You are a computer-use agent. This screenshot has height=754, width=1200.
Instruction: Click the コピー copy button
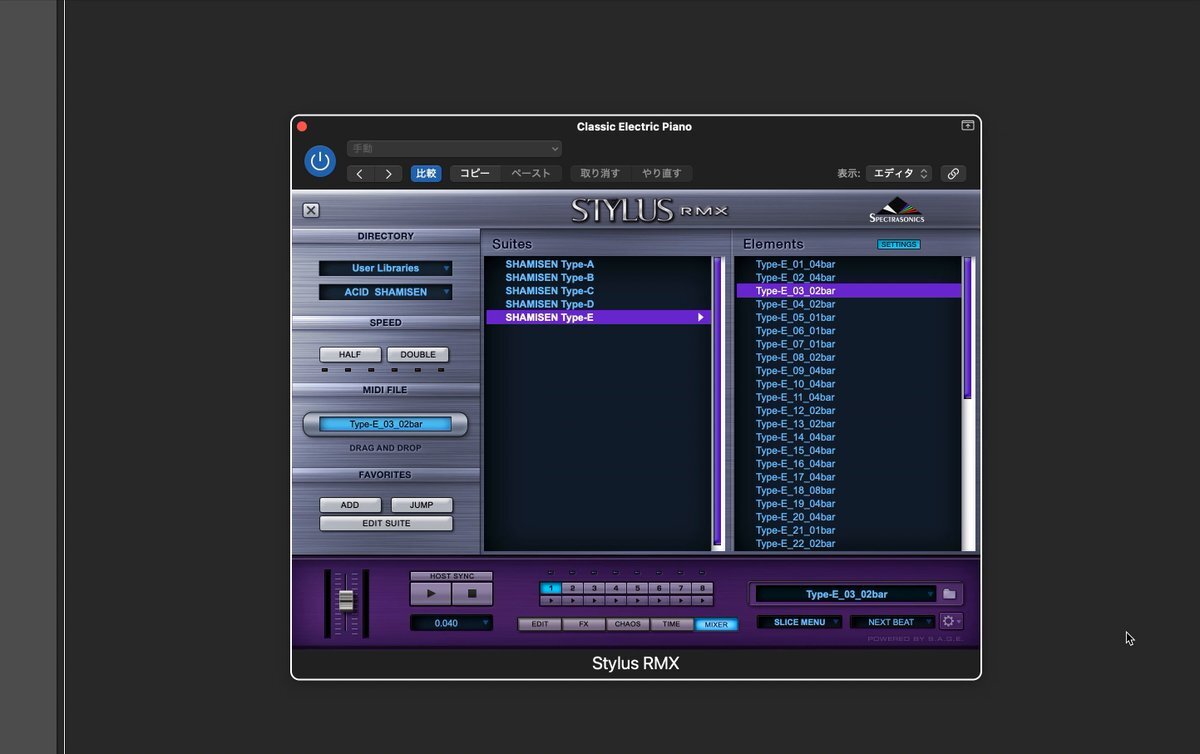pyautogui.click(x=475, y=174)
